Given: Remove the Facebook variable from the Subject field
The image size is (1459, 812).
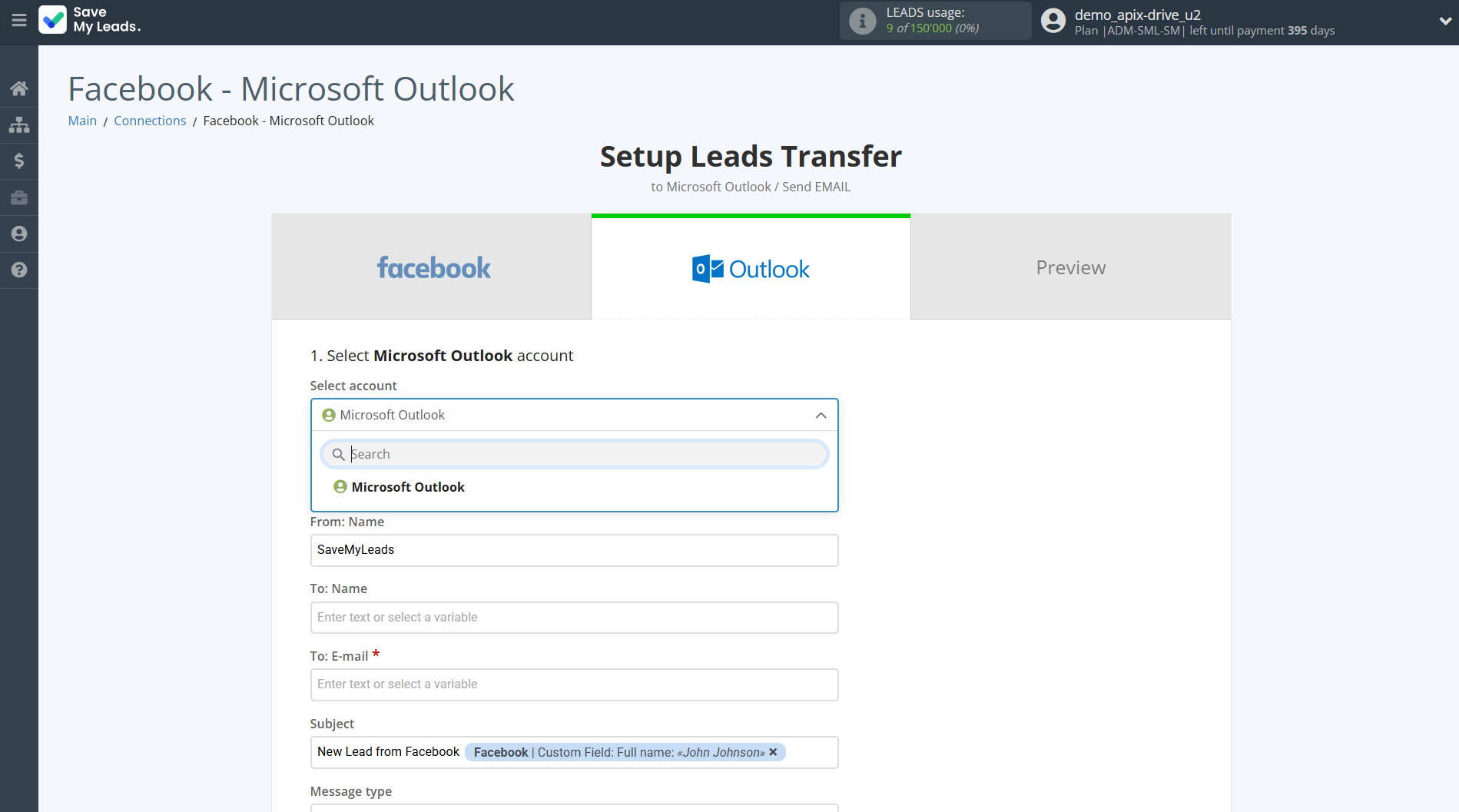Looking at the screenshot, I should [x=773, y=752].
